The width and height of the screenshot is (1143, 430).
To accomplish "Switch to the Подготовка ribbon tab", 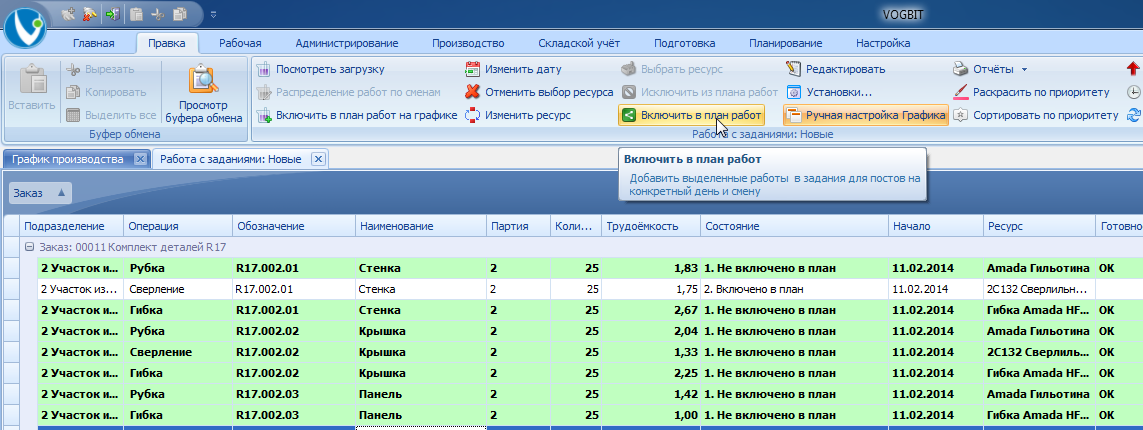I will pos(684,43).
